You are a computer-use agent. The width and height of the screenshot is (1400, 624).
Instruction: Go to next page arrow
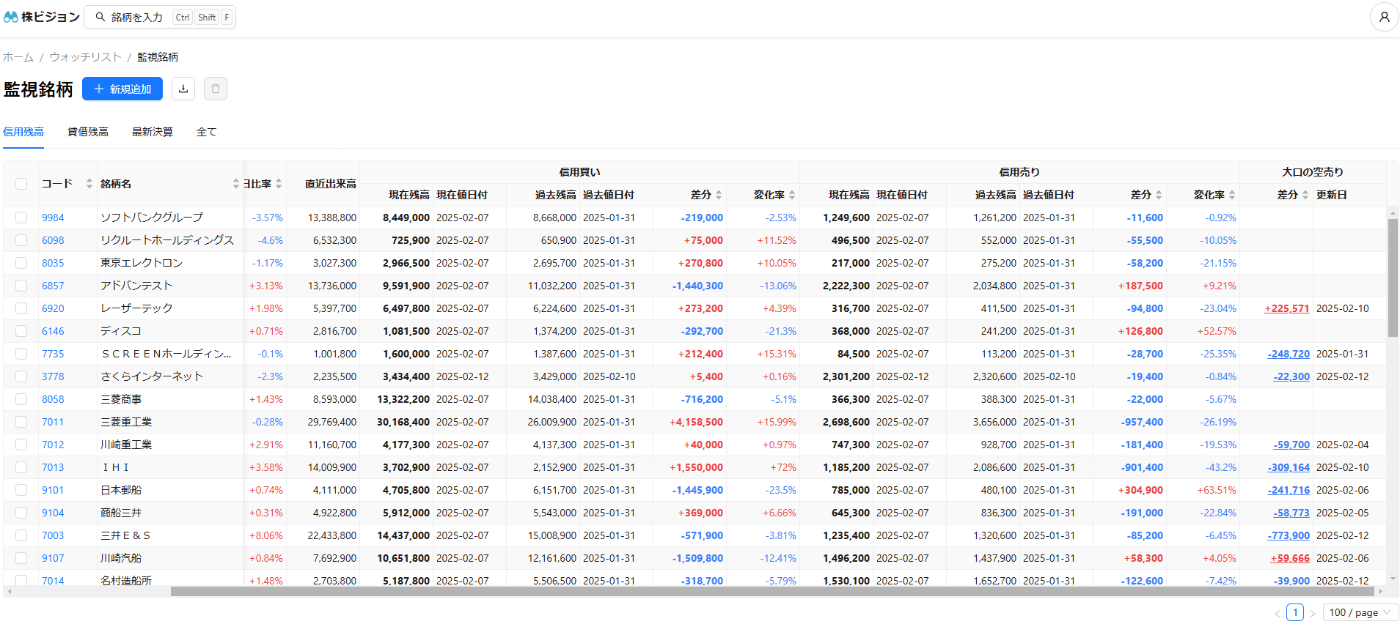click(1313, 613)
